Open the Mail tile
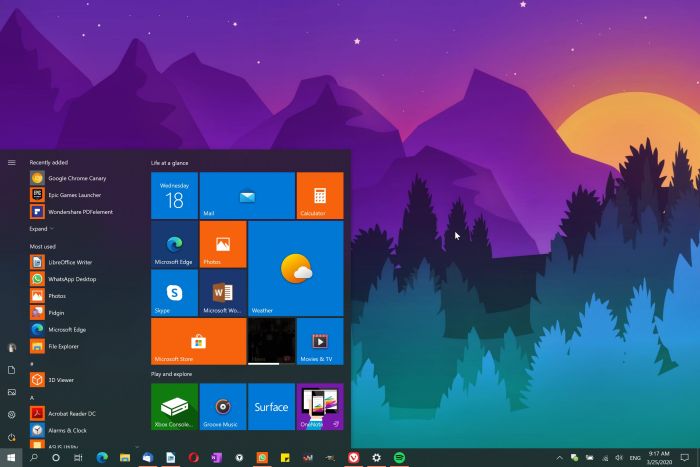This screenshot has width=700, height=467. [247, 196]
